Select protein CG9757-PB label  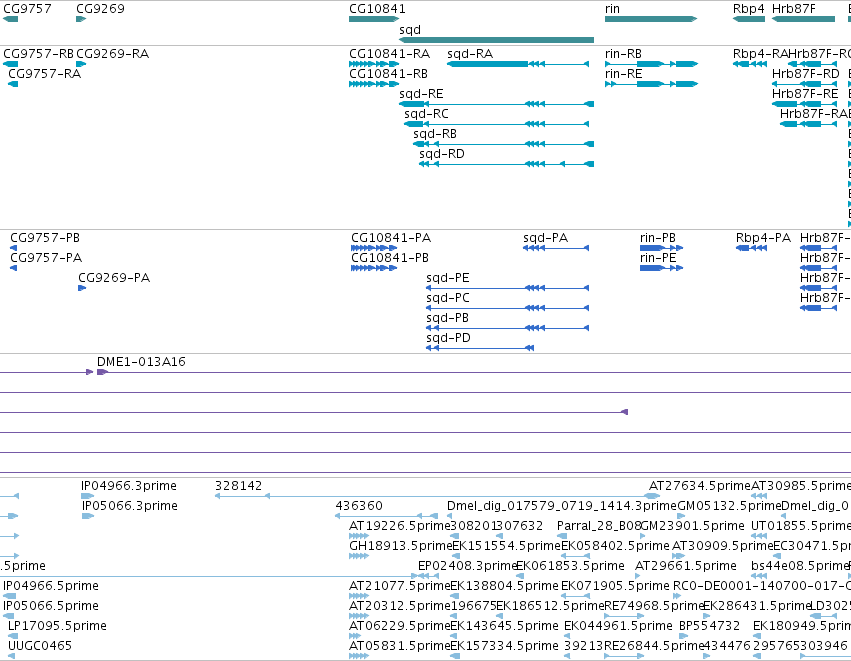pyautogui.click(x=45, y=238)
